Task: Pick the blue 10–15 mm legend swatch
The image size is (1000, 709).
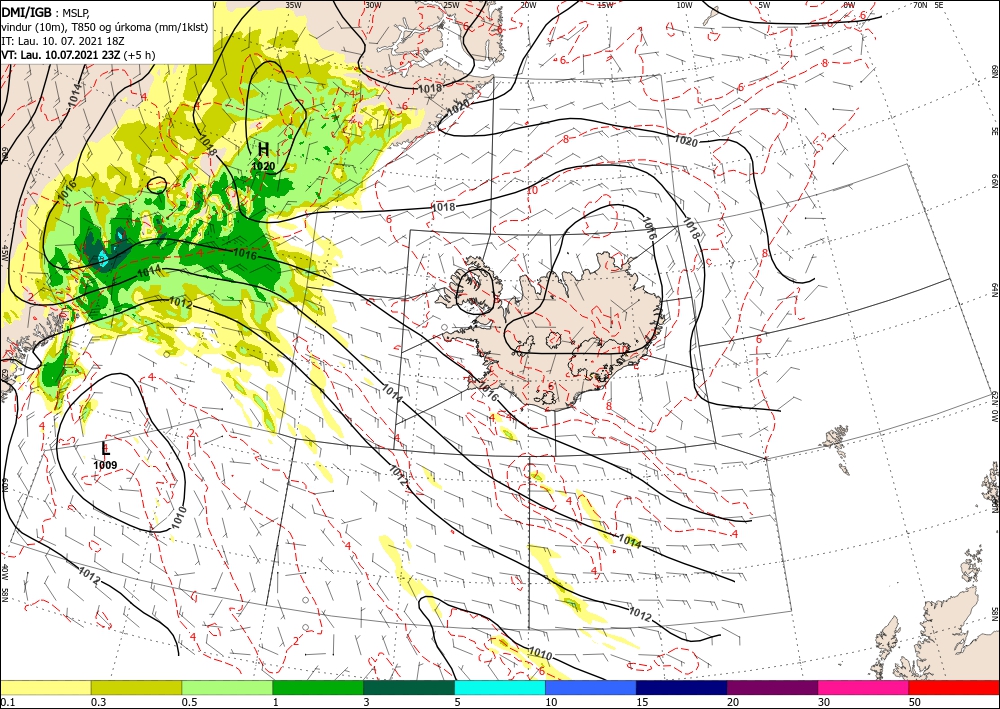Action: coord(591,687)
